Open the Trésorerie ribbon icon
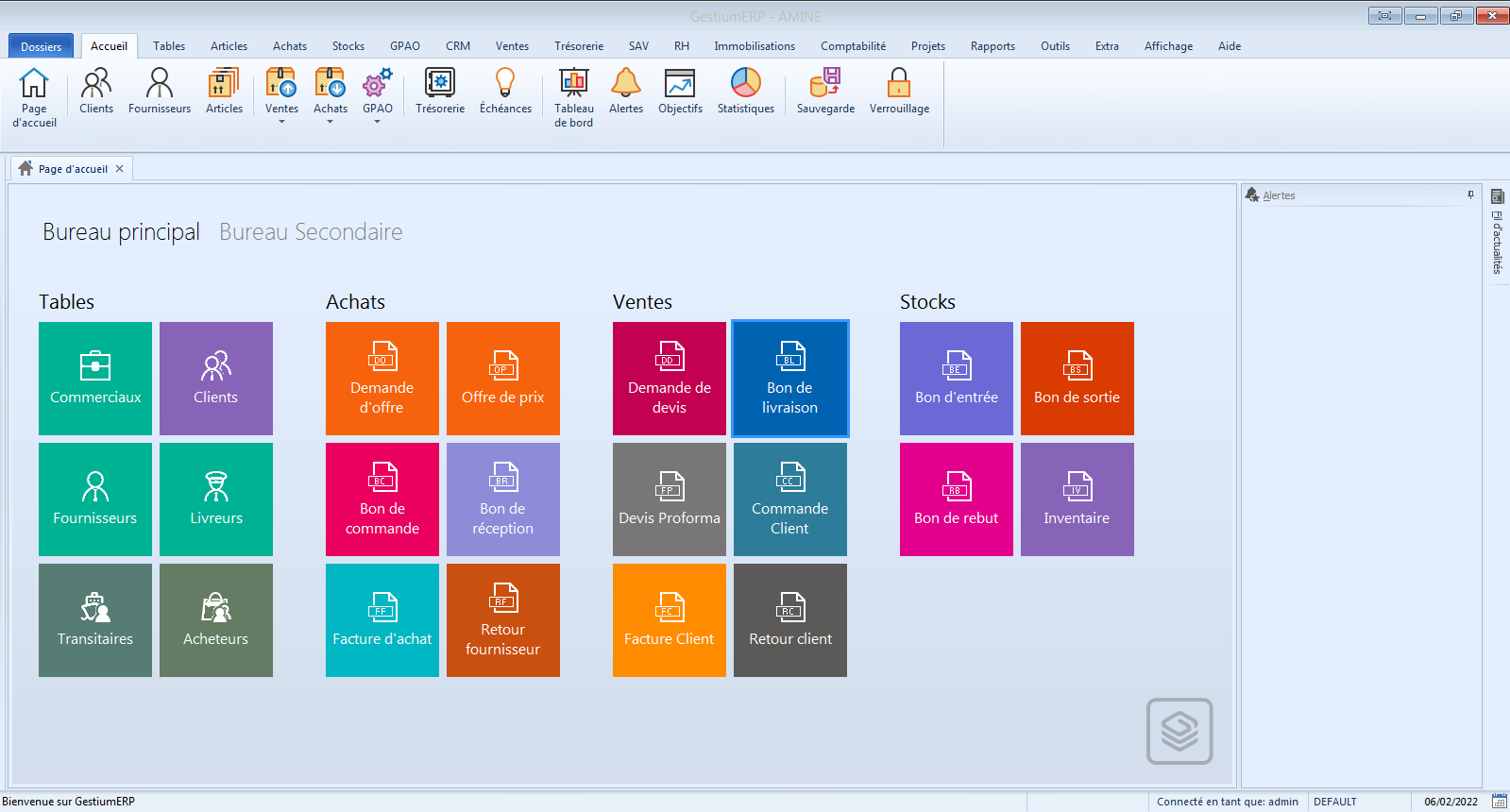1510x812 pixels. 440,92
